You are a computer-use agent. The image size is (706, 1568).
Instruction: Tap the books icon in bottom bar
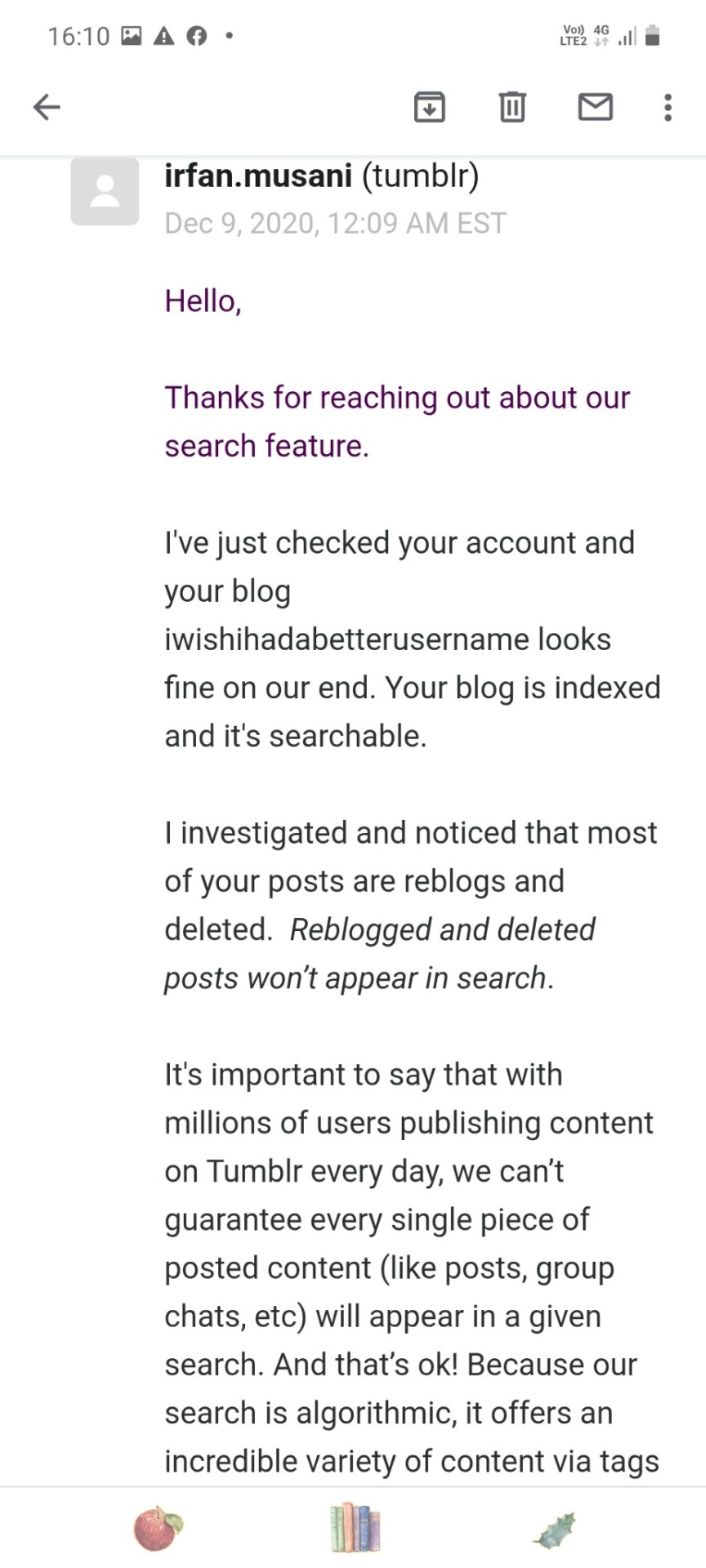(355, 1527)
